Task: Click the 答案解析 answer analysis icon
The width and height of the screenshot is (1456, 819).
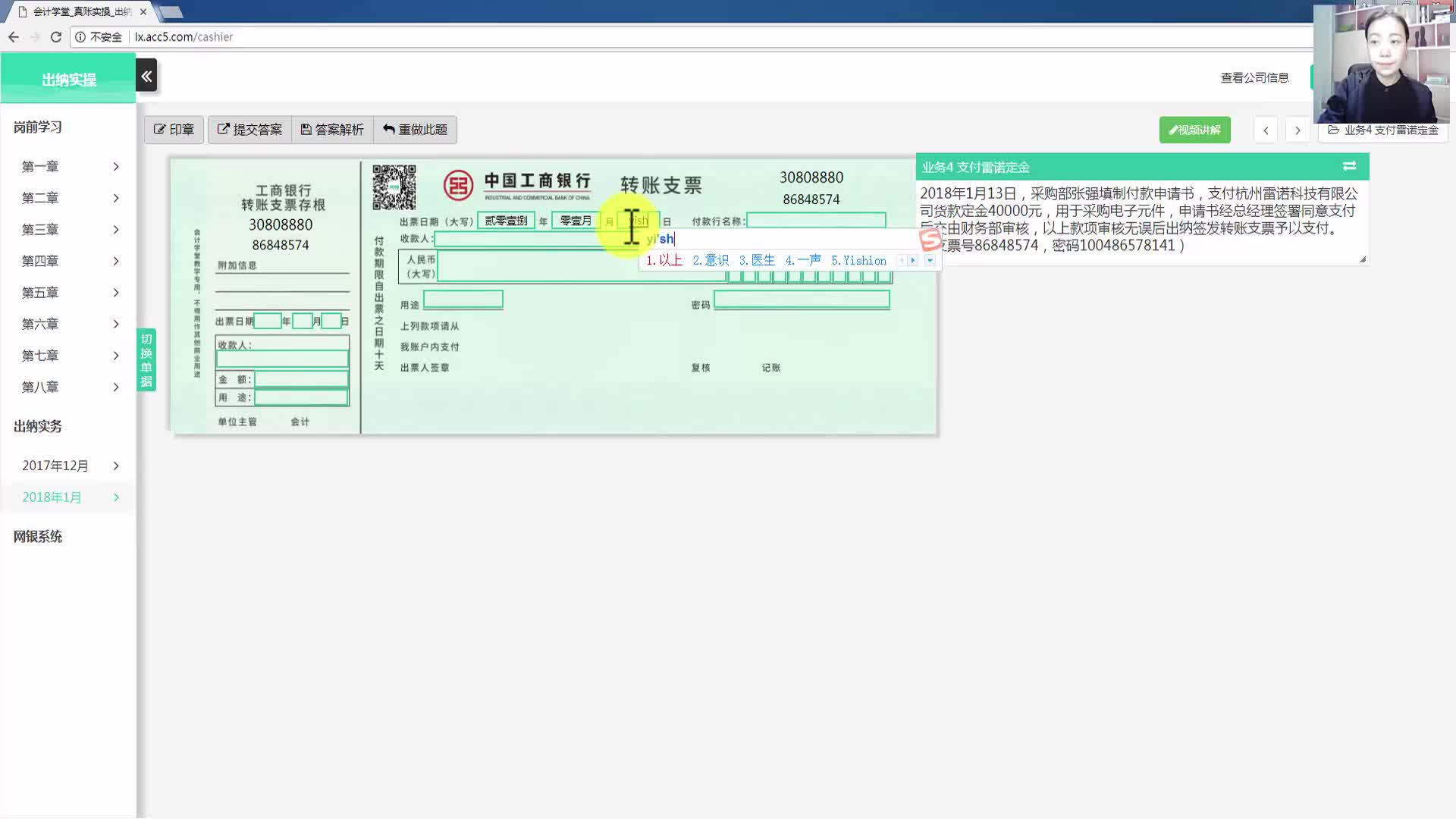Action: pyautogui.click(x=331, y=129)
